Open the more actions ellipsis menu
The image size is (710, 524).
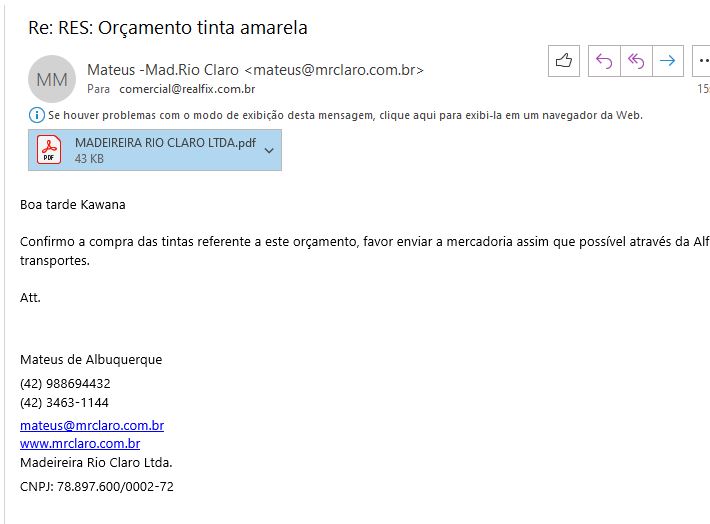700,61
